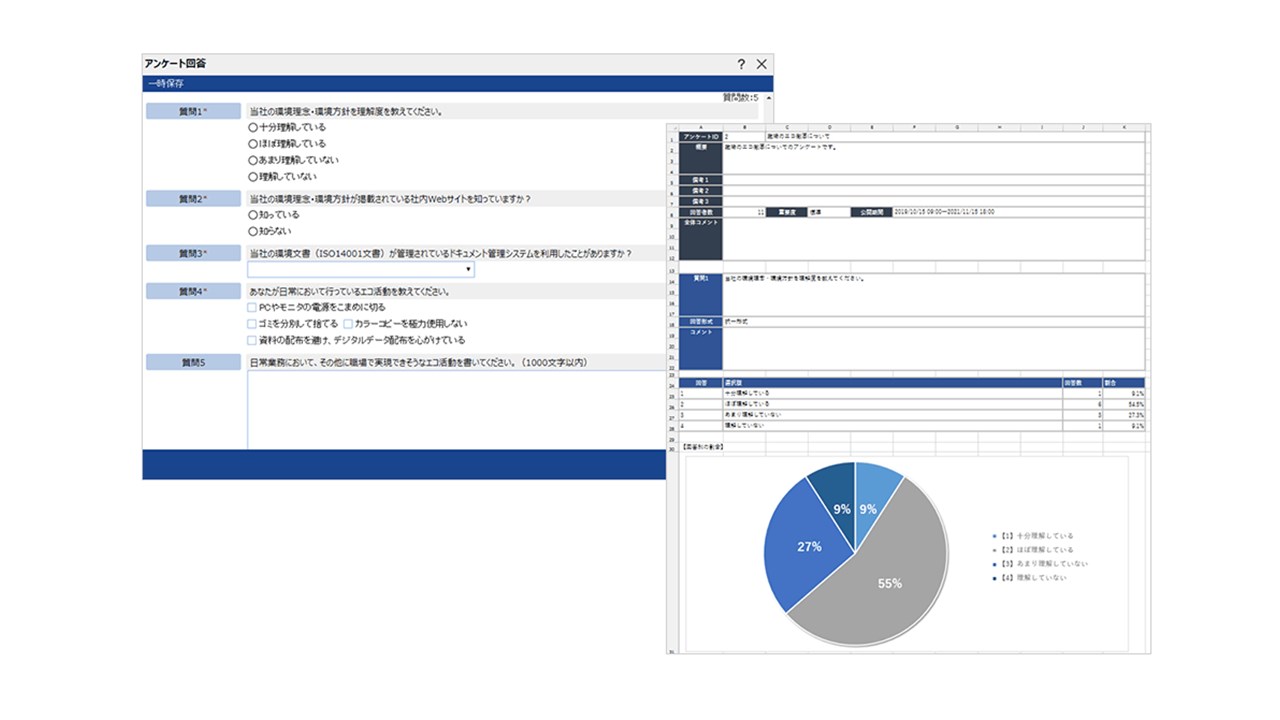The image size is (1280, 720).
Task: Click the 【回答別の割合】 chart heading
Action: [701, 446]
